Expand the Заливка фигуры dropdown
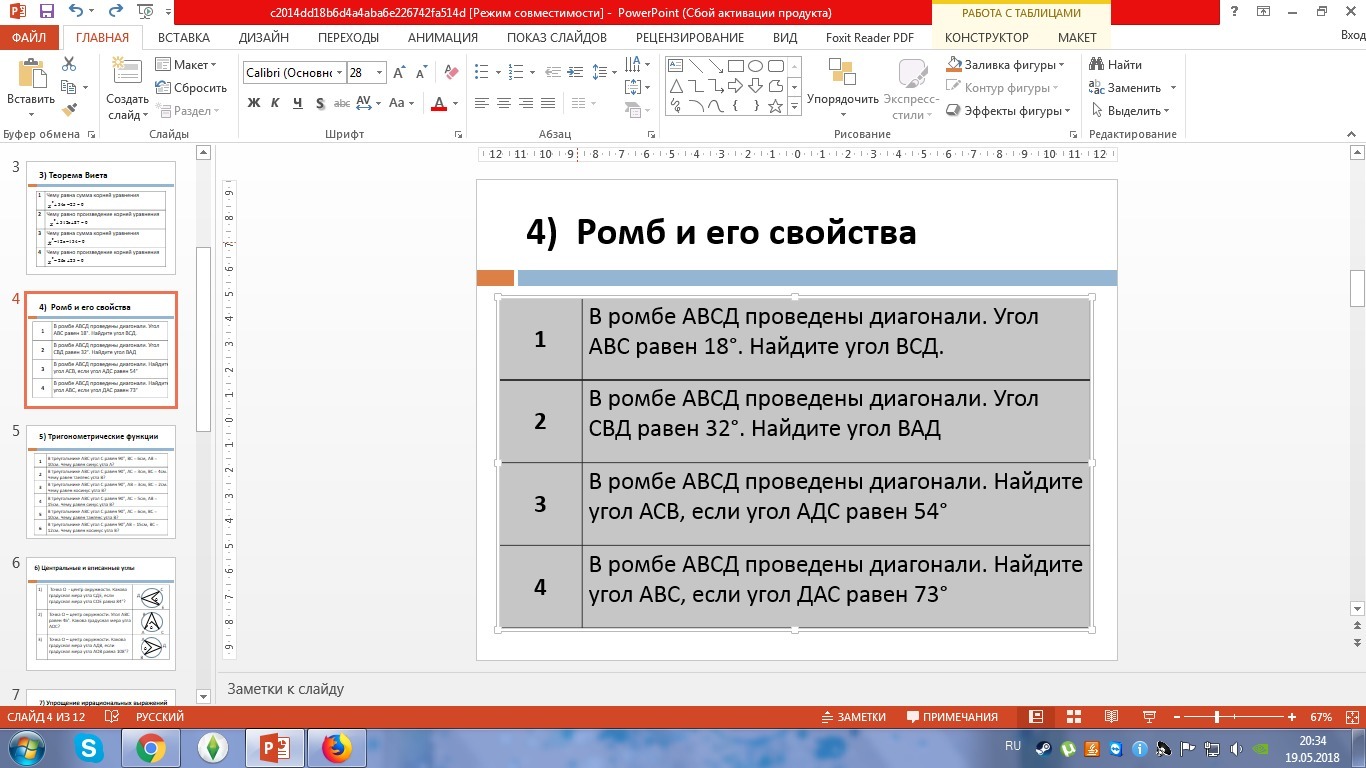Image resolution: width=1366 pixels, height=768 pixels. (1061, 65)
